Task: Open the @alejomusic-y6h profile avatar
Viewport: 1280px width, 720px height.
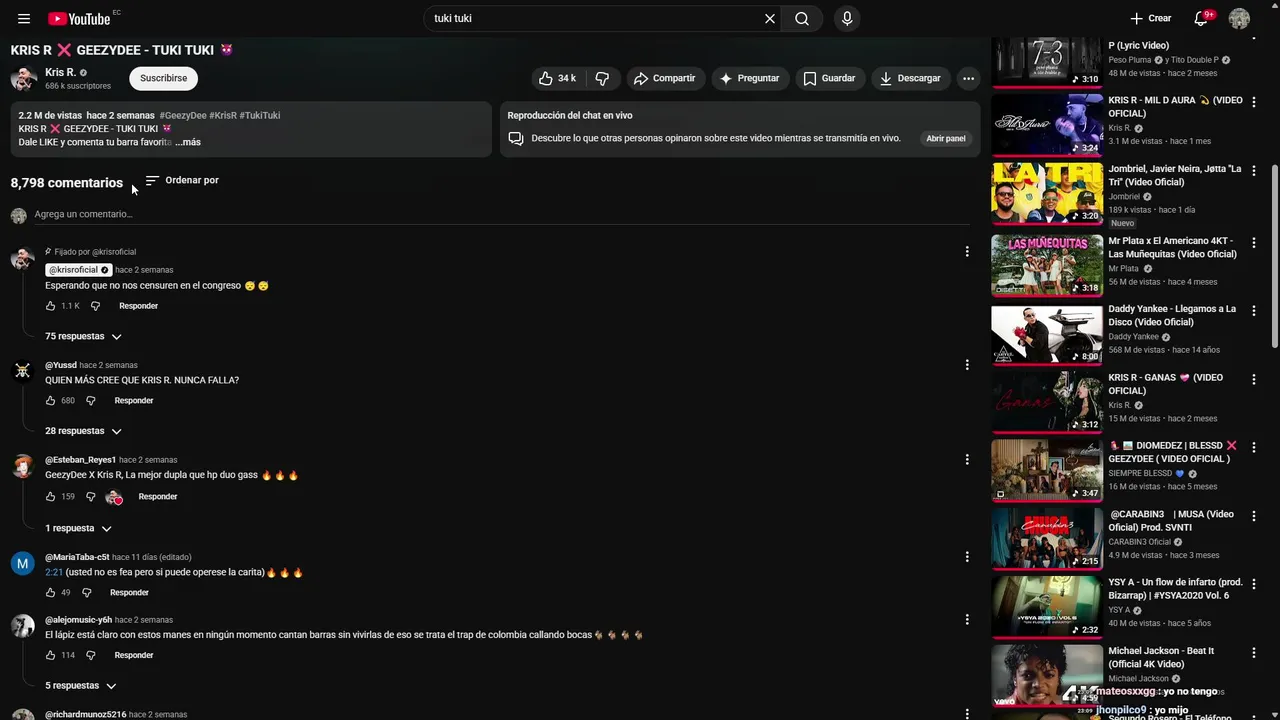Action: [22, 627]
